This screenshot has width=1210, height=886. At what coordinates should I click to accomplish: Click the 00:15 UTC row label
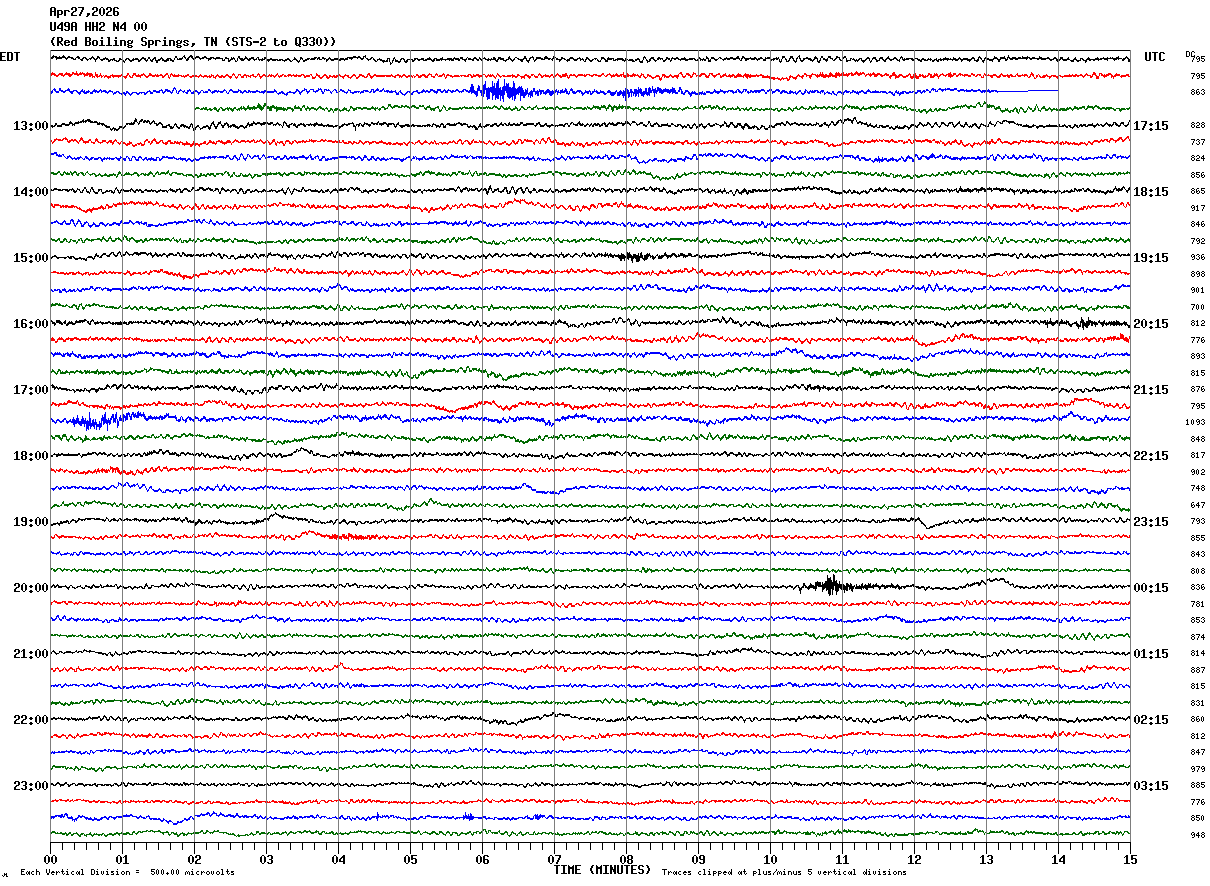pos(1151,588)
